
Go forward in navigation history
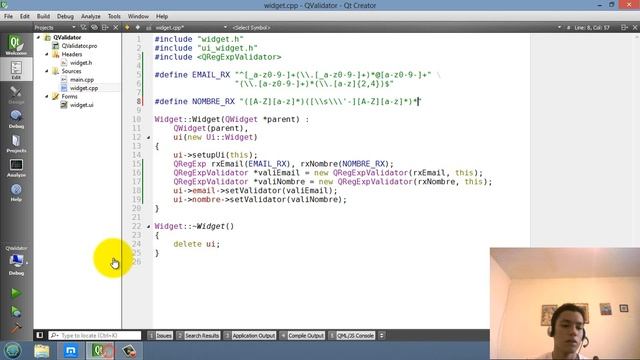pyautogui.click(x=138, y=27)
